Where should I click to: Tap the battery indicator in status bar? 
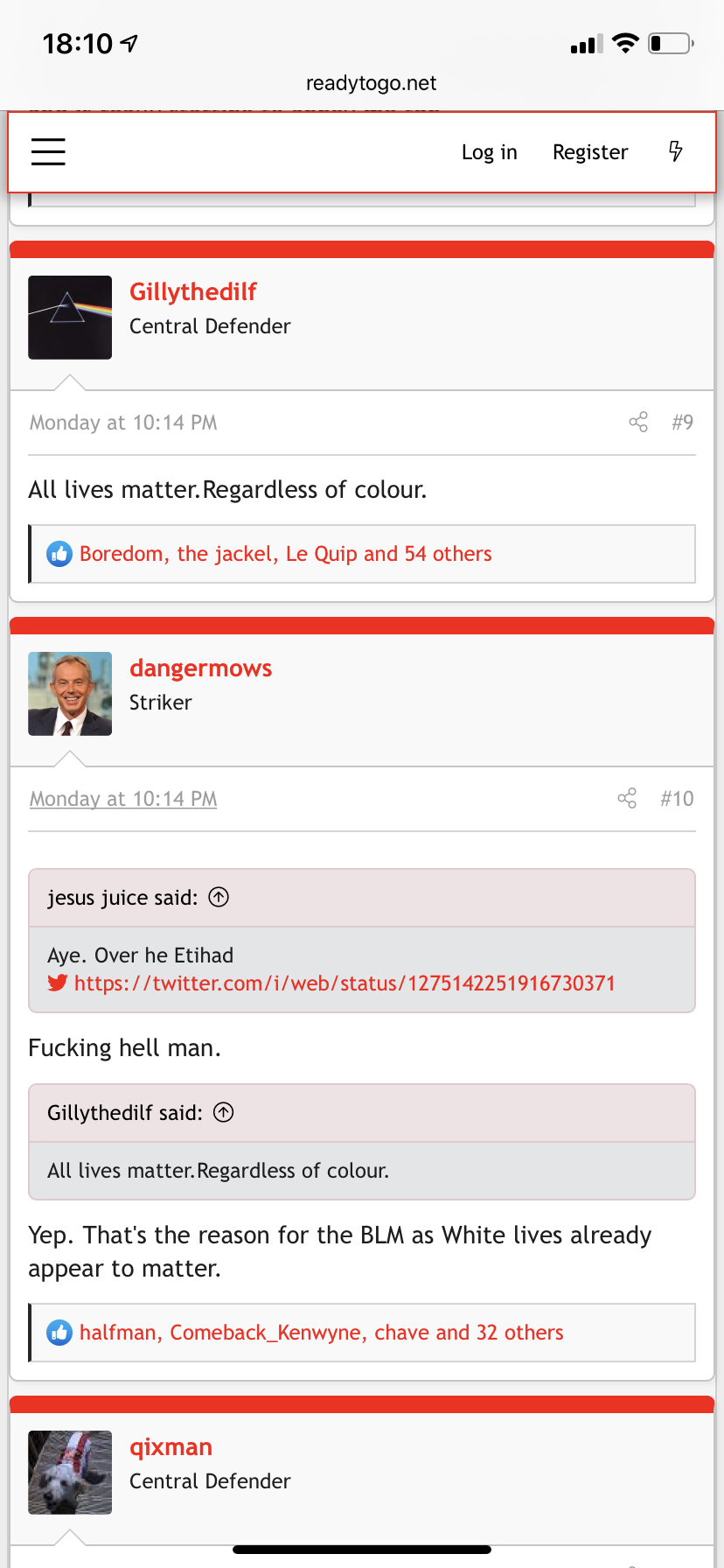pos(672,43)
